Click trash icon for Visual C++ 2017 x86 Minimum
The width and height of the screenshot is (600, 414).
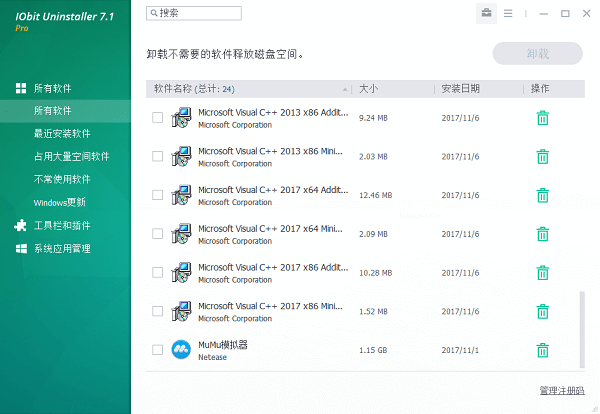542,311
